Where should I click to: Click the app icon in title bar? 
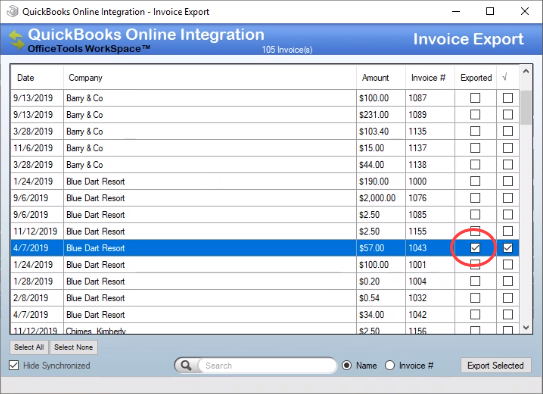coord(12,11)
